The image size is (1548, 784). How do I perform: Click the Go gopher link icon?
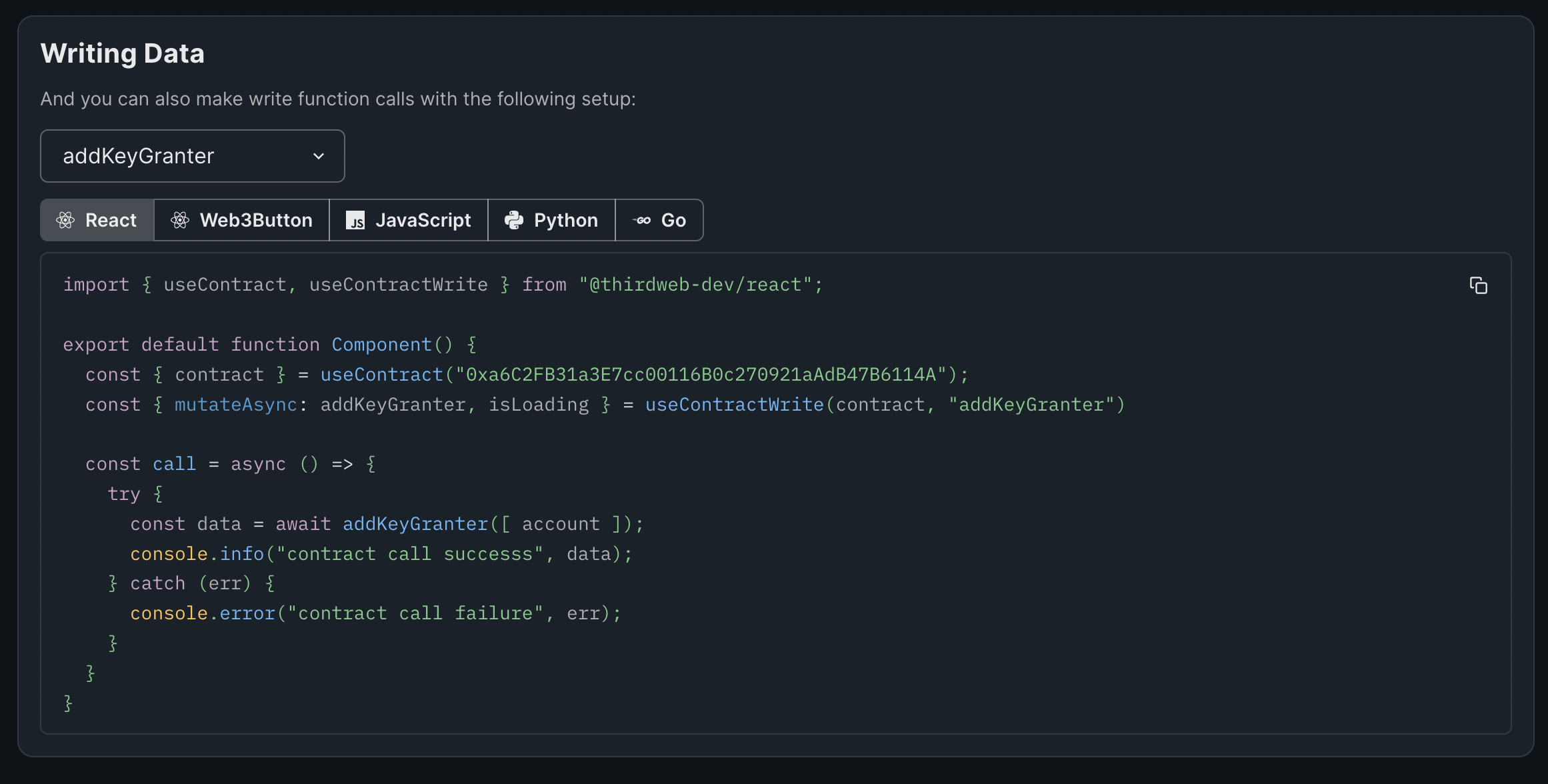(x=641, y=220)
